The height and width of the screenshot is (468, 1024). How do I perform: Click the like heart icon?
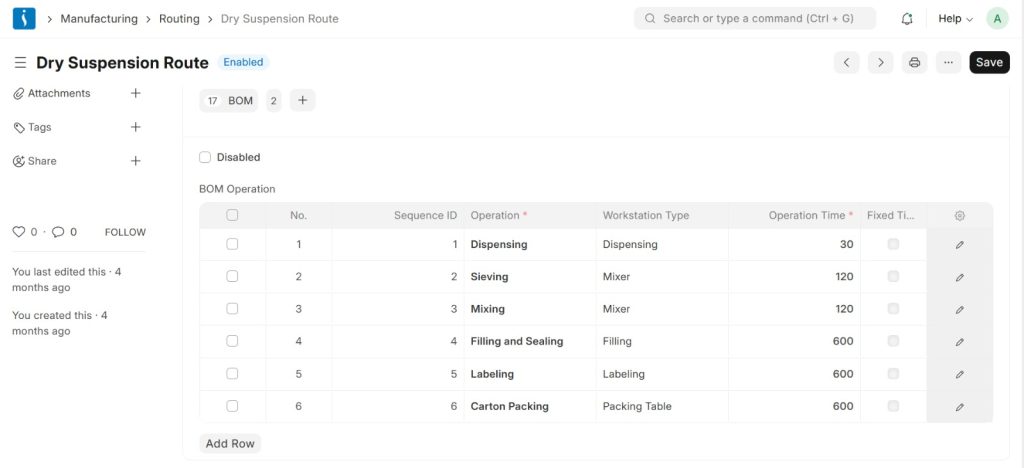click(18, 232)
